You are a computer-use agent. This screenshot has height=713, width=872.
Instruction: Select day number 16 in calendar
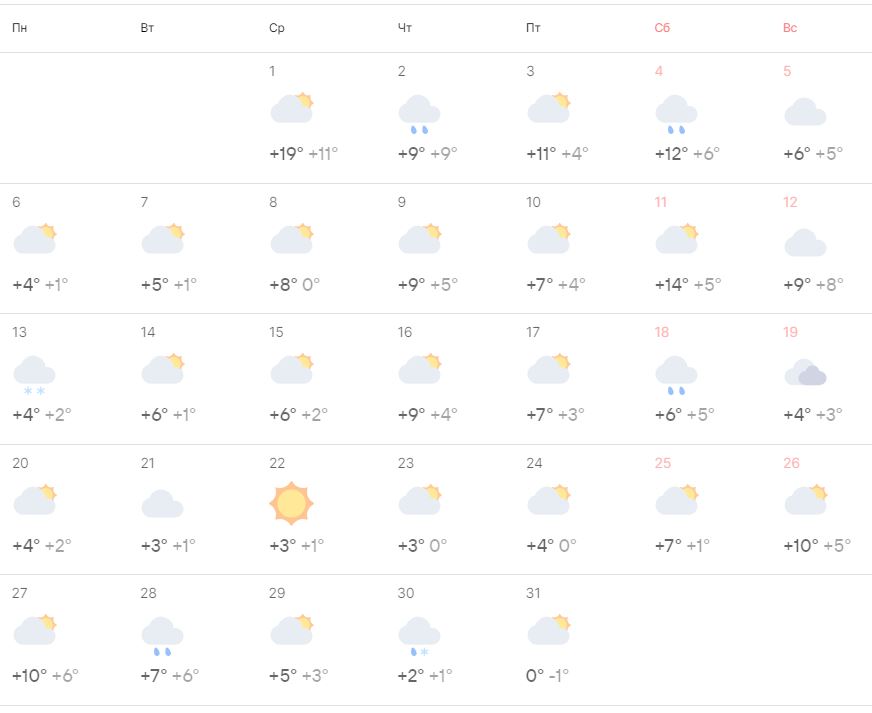click(x=405, y=332)
